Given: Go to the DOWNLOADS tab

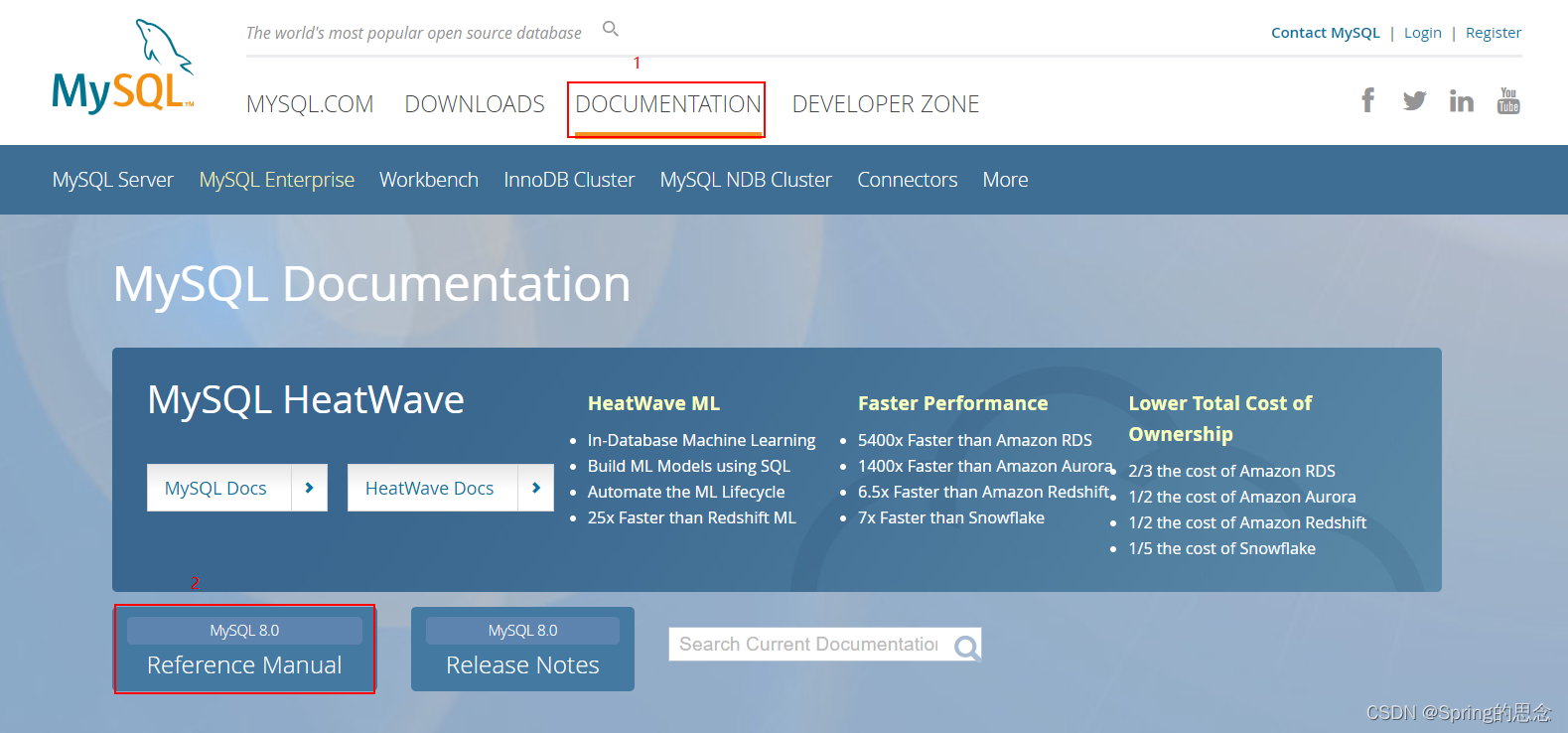Looking at the screenshot, I should (x=475, y=104).
